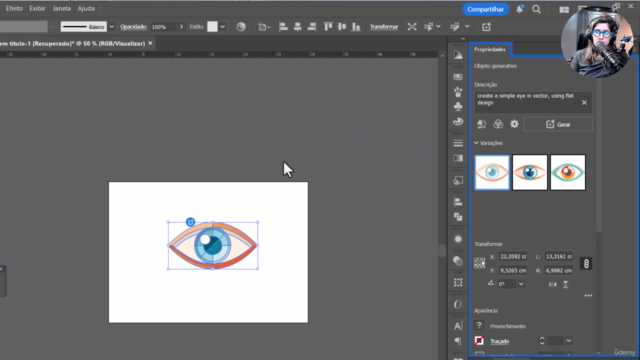Viewport: 640px width, 360px height.
Task: Select the sem título-1 document tab
Action: pos(72,43)
